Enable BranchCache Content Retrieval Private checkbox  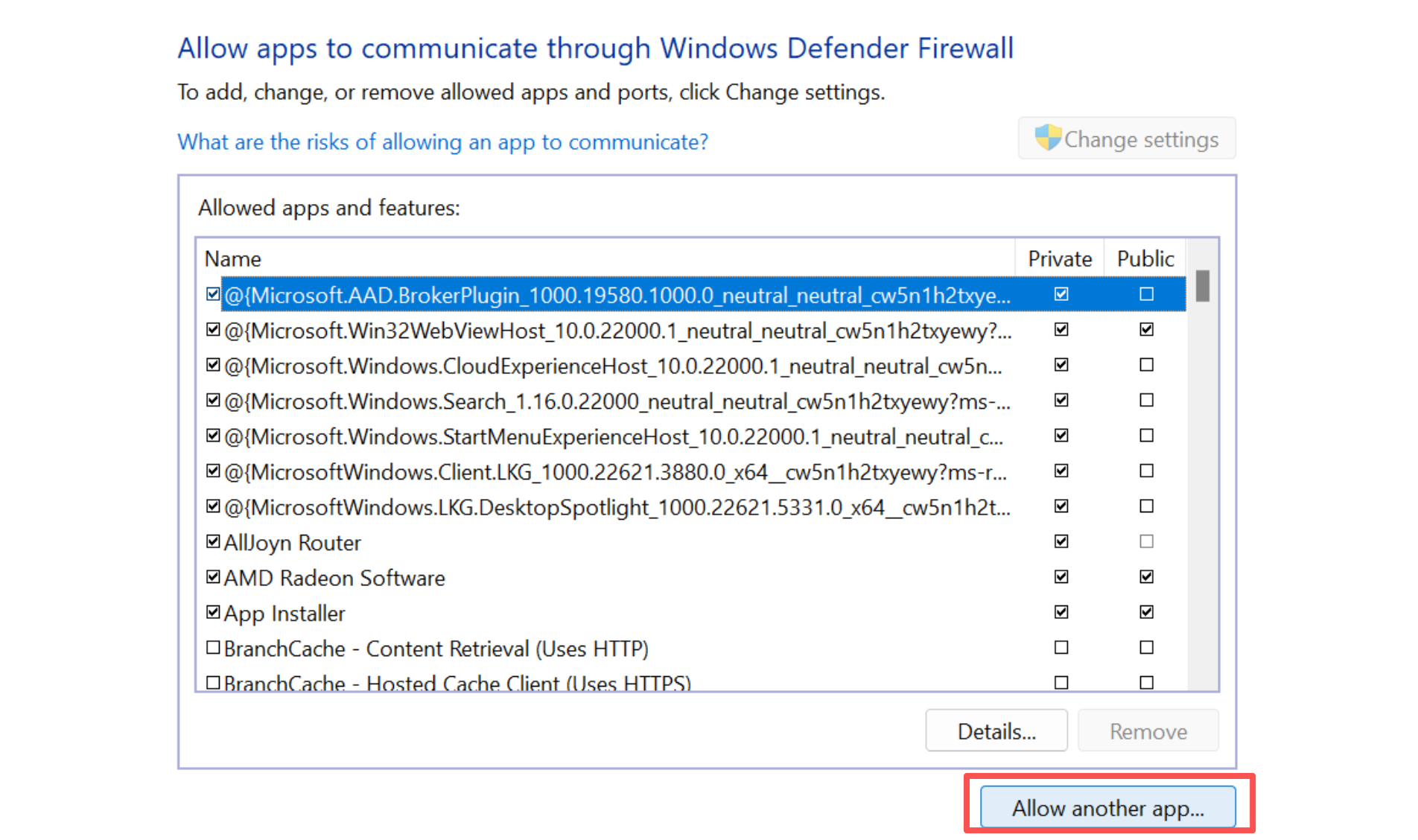[1061, 647]
